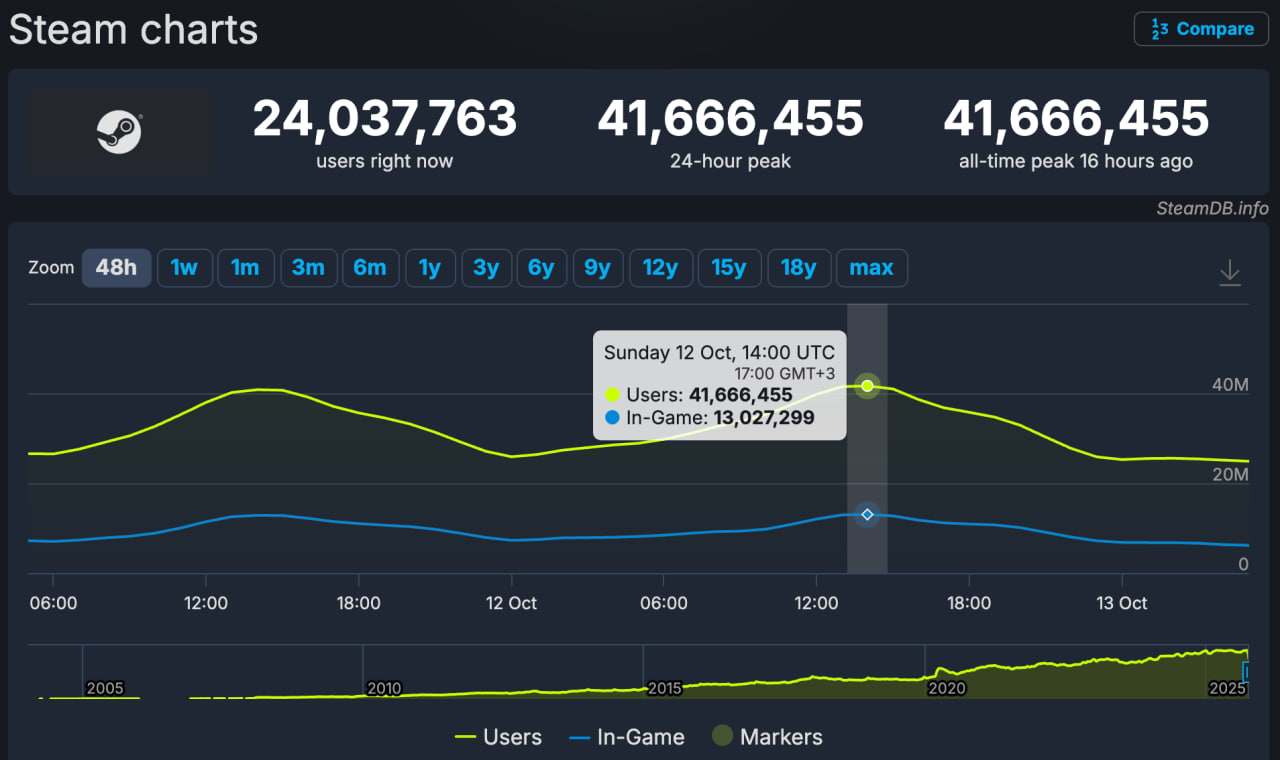
Task: Toggle the In-Game series in legend
Action: point(627,737)
